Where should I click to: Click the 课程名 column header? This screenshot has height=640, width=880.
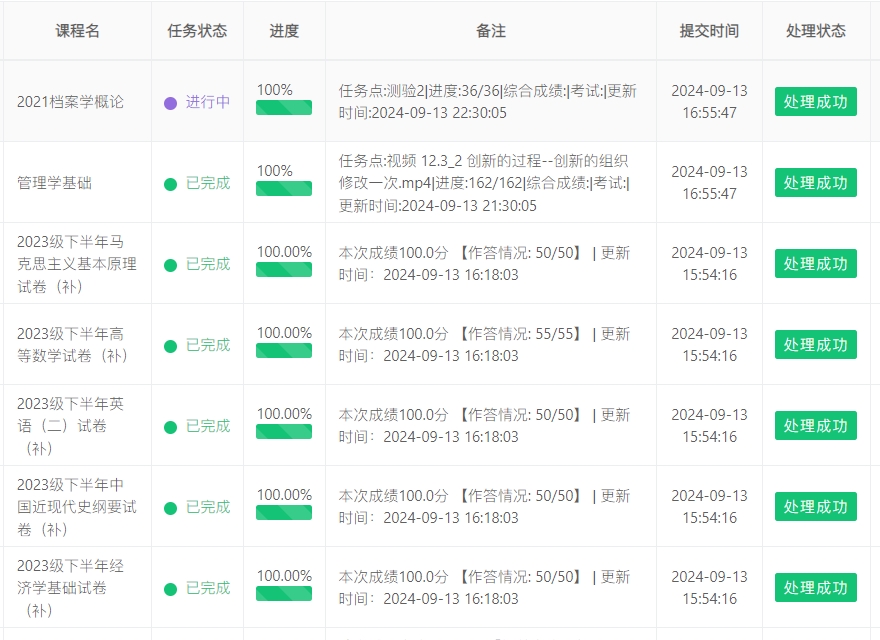(77, 31)
